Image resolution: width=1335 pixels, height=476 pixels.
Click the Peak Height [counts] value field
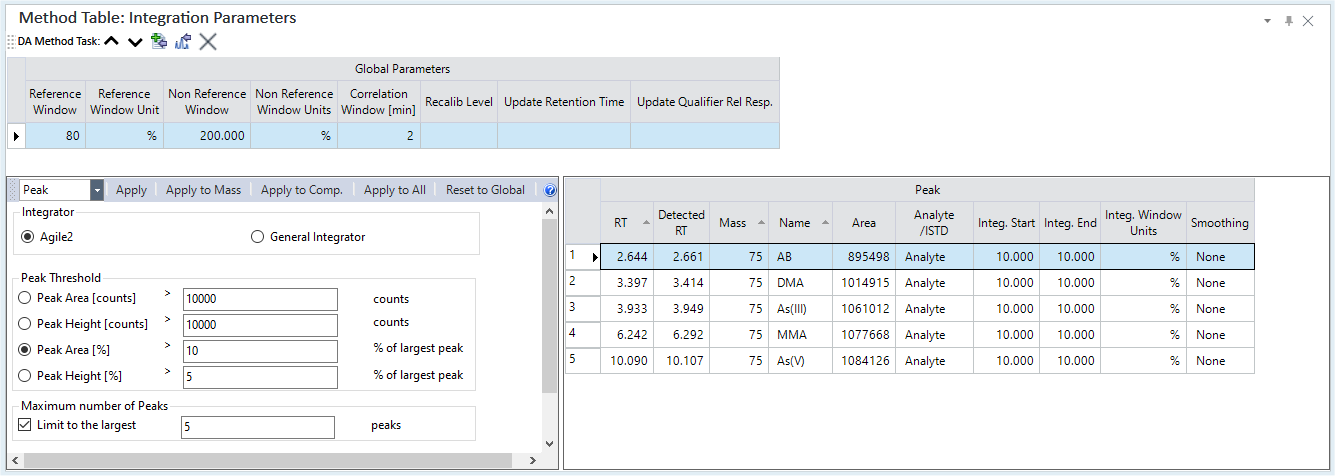pyautogui.click(x=260, y=325)
